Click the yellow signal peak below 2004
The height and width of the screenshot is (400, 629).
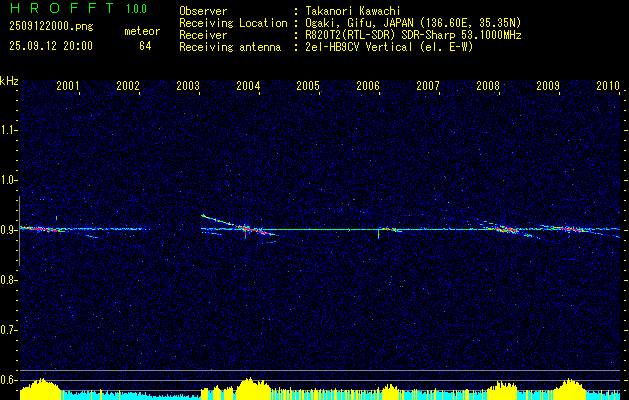coord(252,388)
